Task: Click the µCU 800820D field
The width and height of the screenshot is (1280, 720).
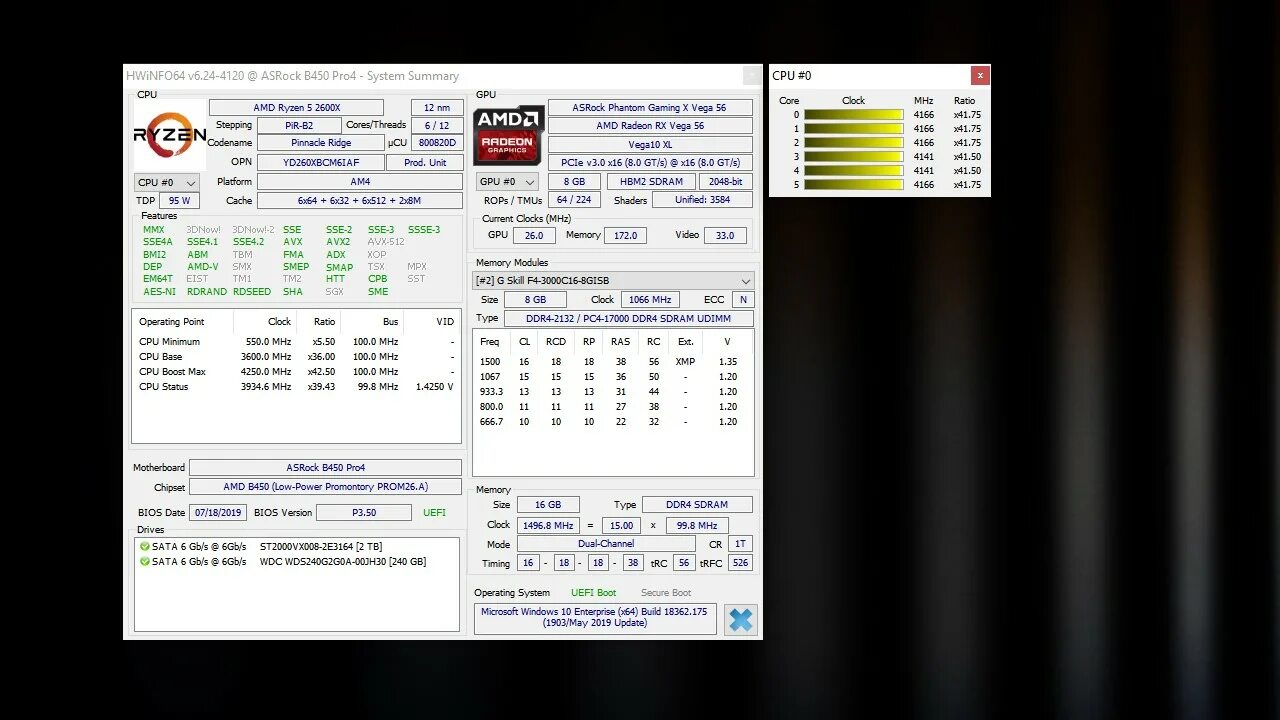Action: coord(437,143)
